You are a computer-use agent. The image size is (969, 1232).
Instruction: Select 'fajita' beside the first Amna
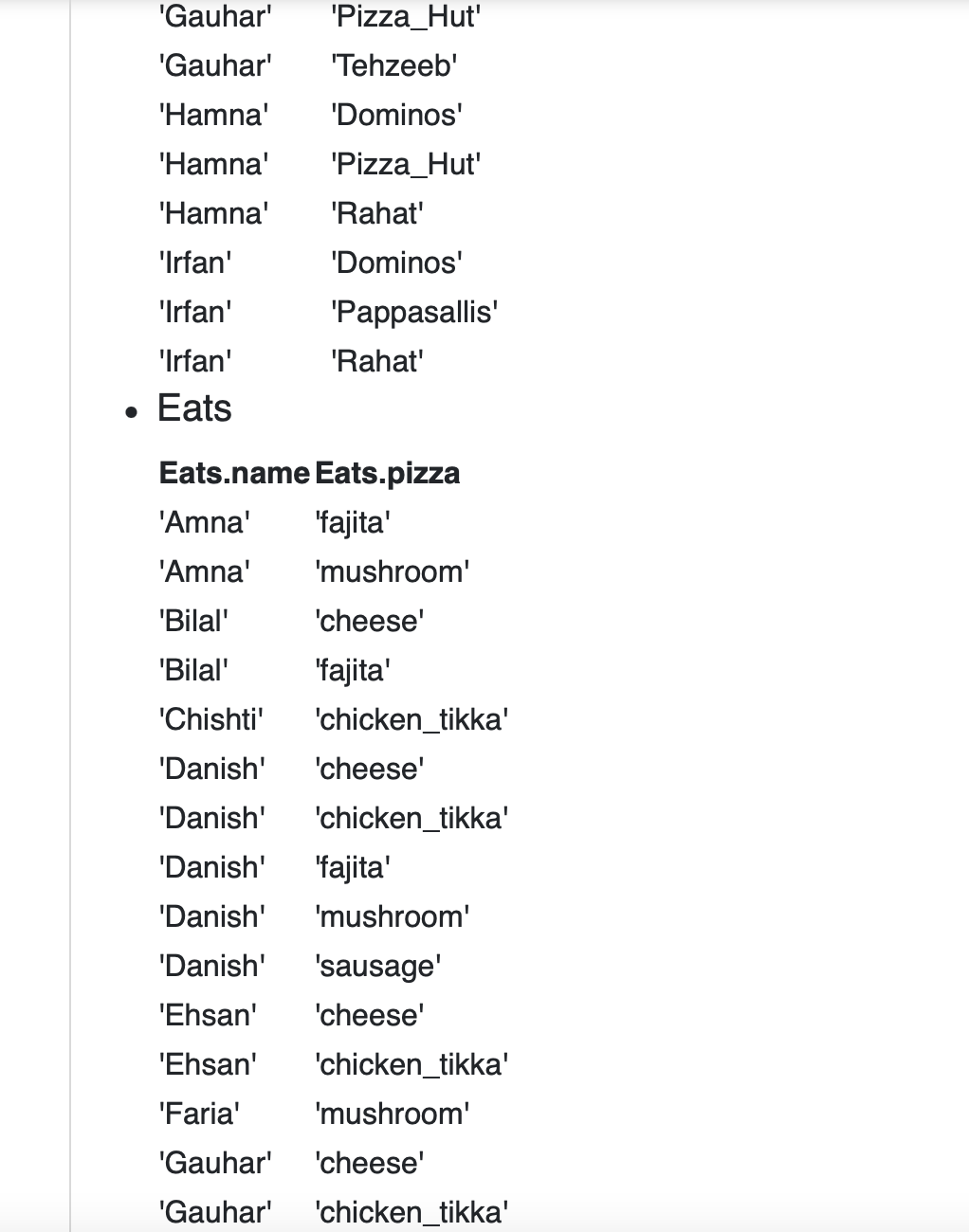[353, 522]
